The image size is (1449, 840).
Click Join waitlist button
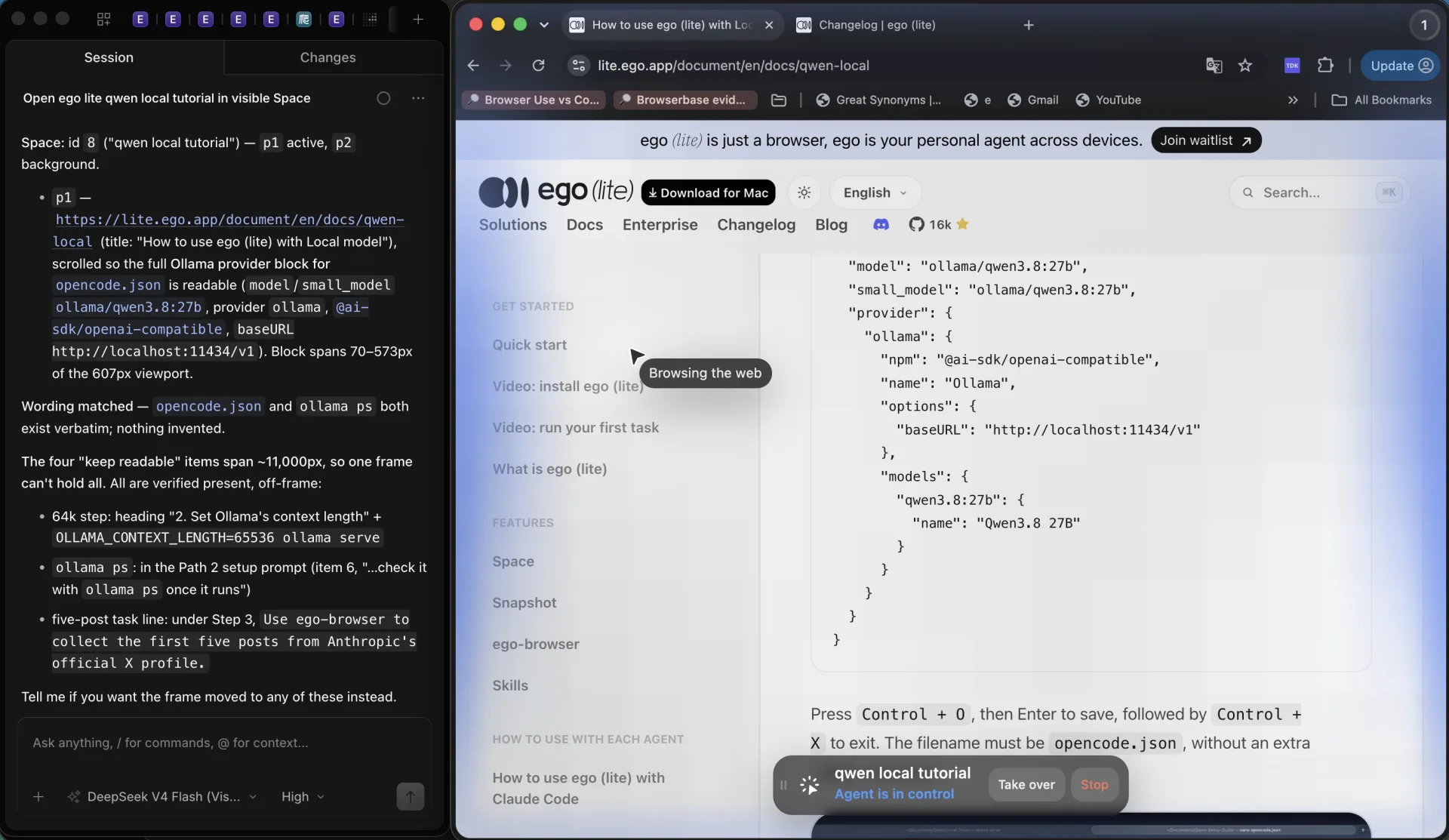pyautogui.click(x=1206, y=140)
